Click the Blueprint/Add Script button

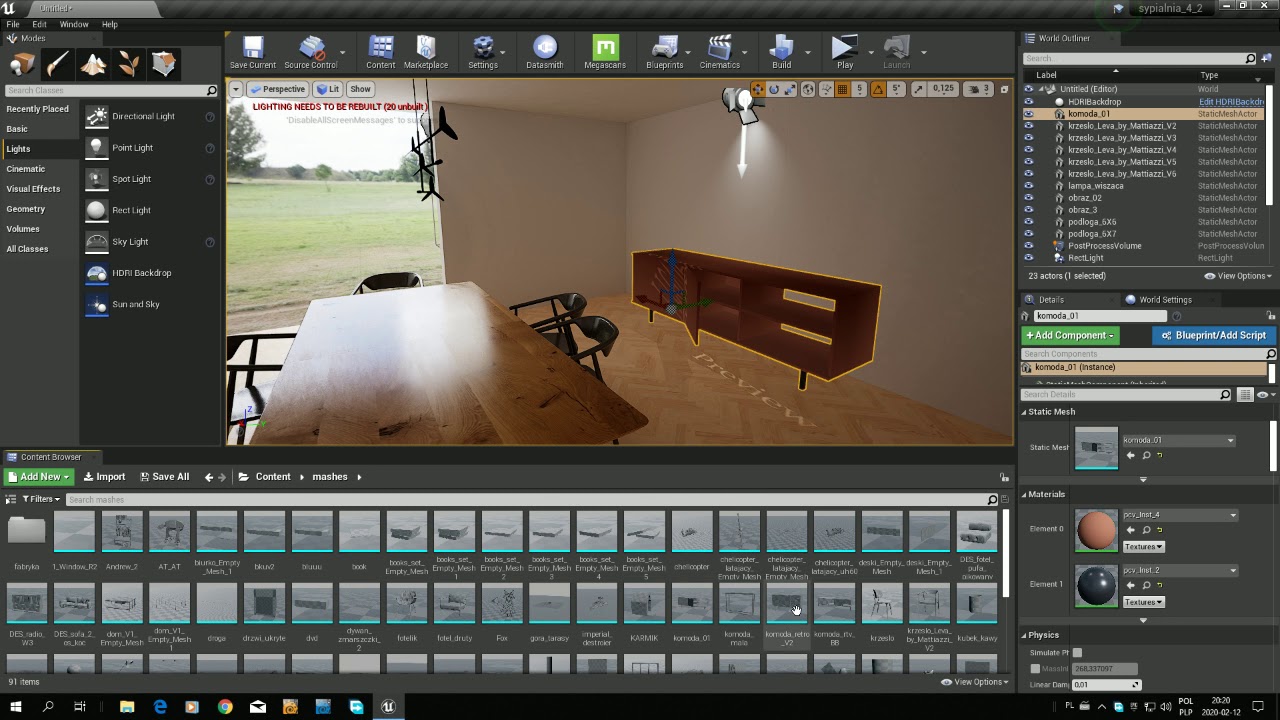point(1212,335)
